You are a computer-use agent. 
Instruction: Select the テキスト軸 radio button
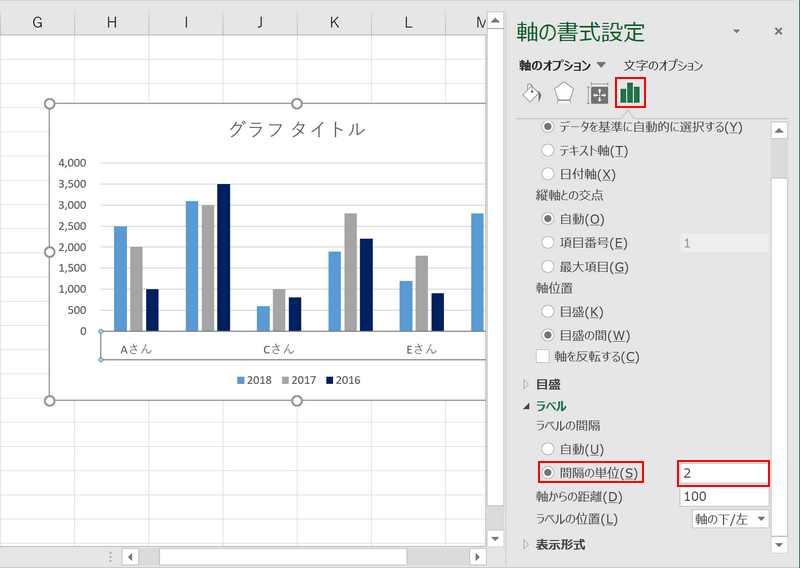pos(548,150)
